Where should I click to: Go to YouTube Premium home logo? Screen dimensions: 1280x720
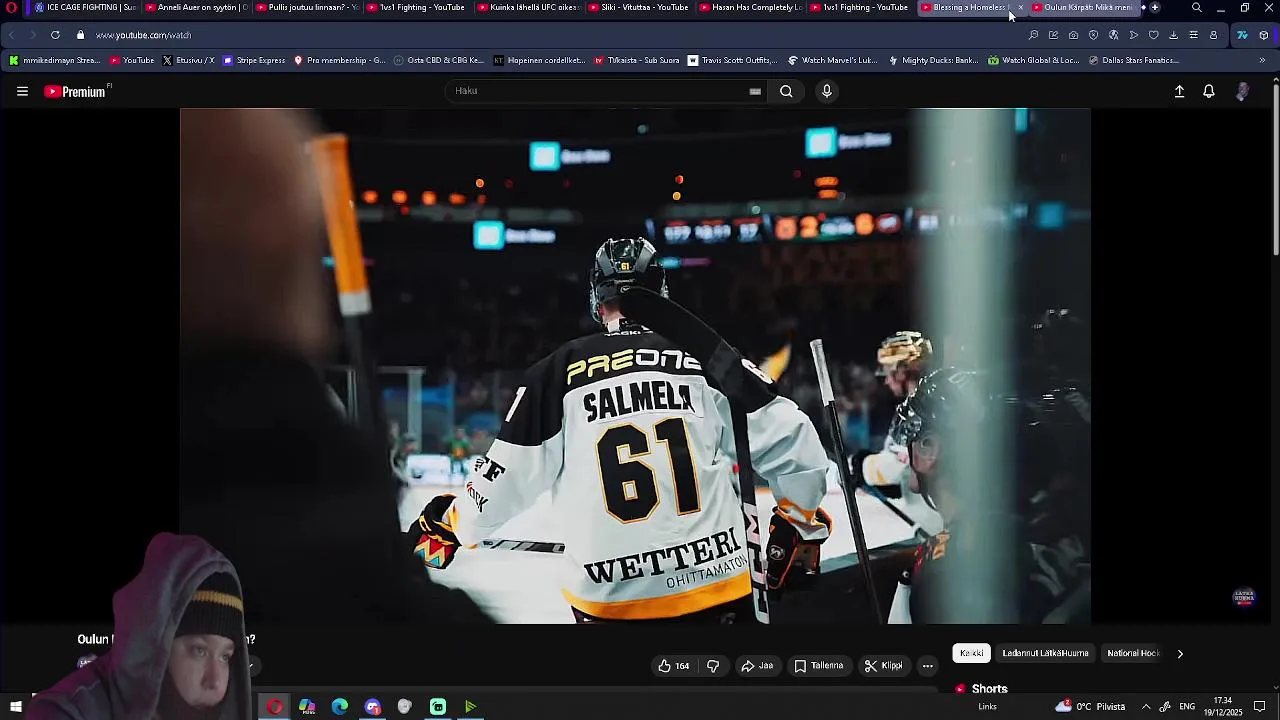(x=76, y=91)
